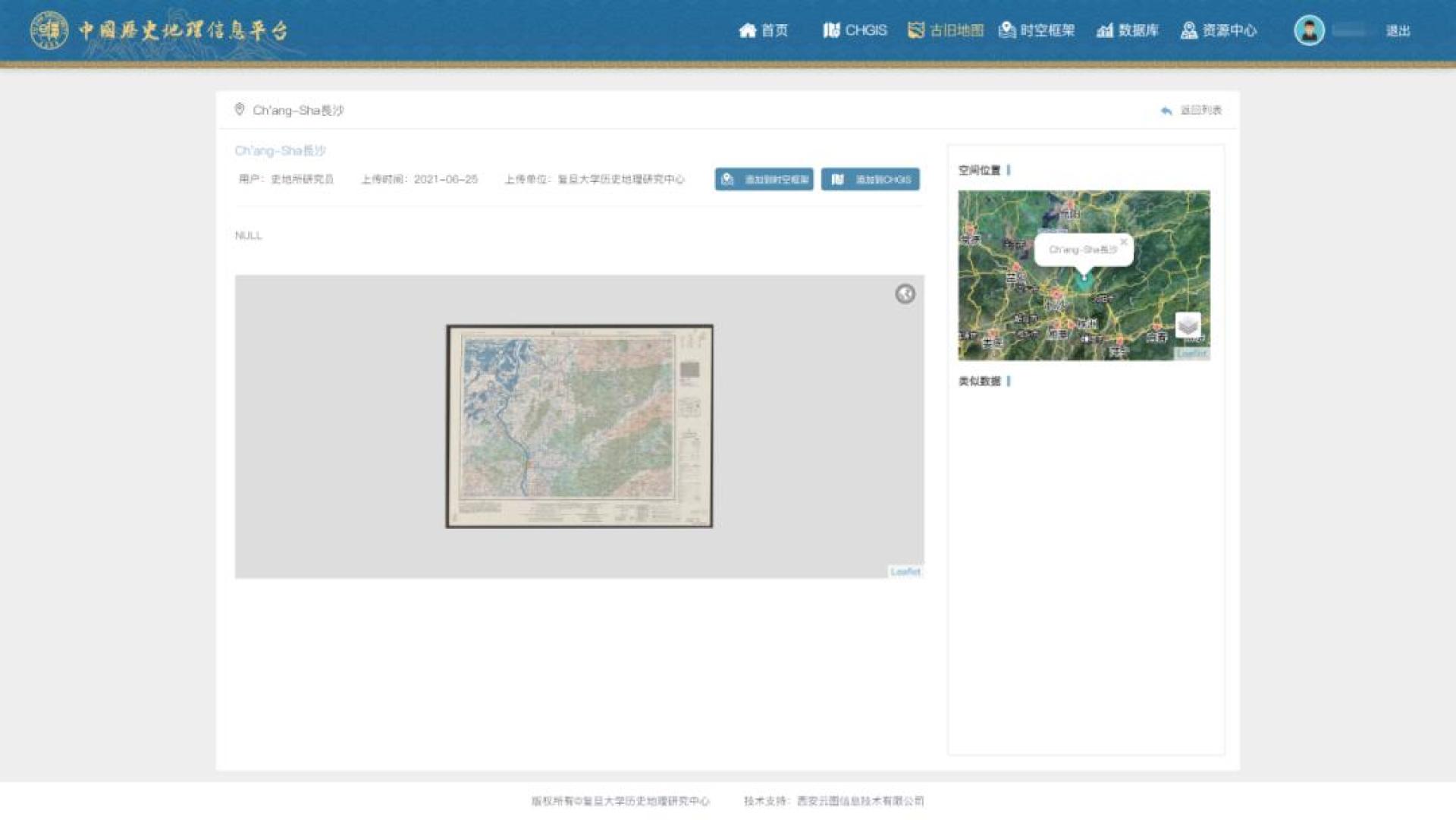
Task: Click the user avatar icon
Action: tap(1309, 30)
